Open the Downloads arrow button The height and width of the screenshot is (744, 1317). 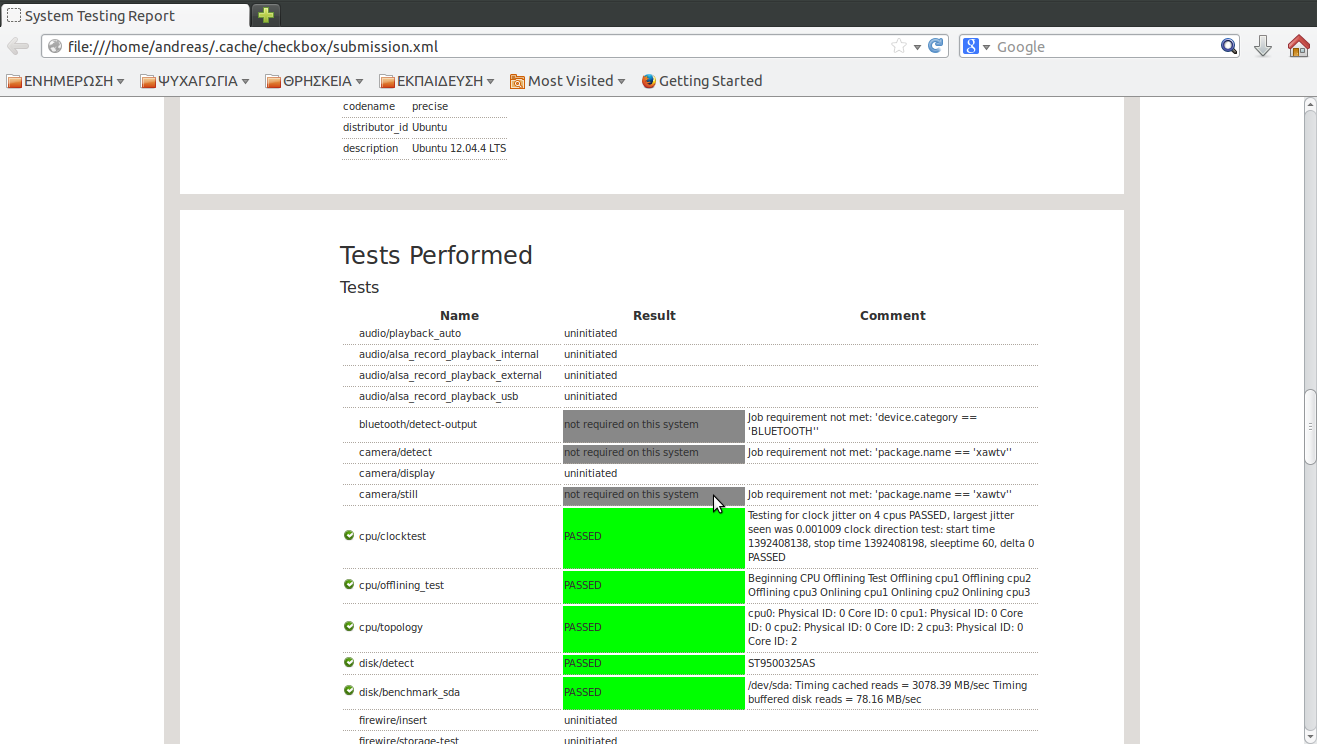point(1263,46)
